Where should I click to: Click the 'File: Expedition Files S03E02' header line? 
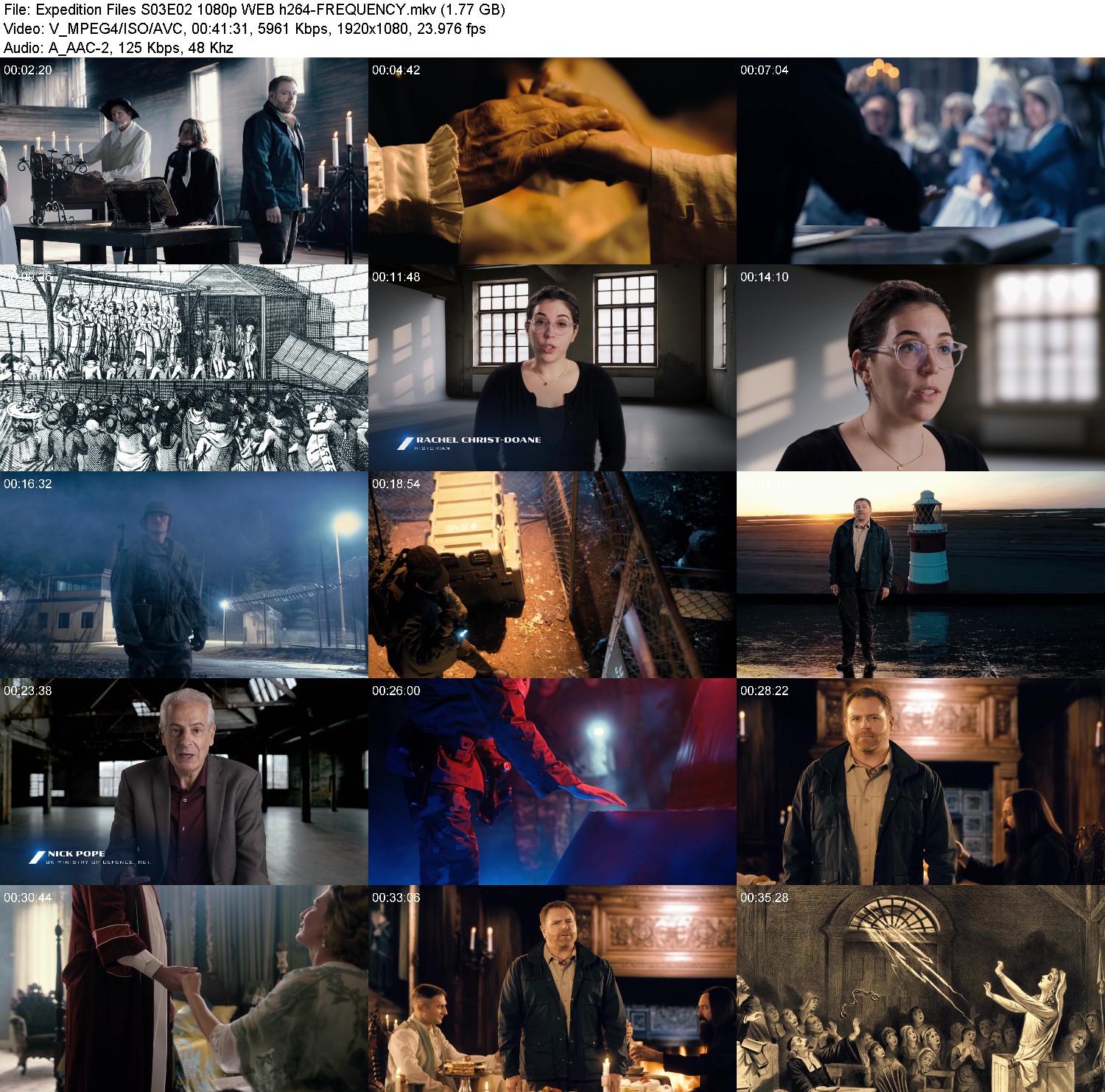coord(254,10)
